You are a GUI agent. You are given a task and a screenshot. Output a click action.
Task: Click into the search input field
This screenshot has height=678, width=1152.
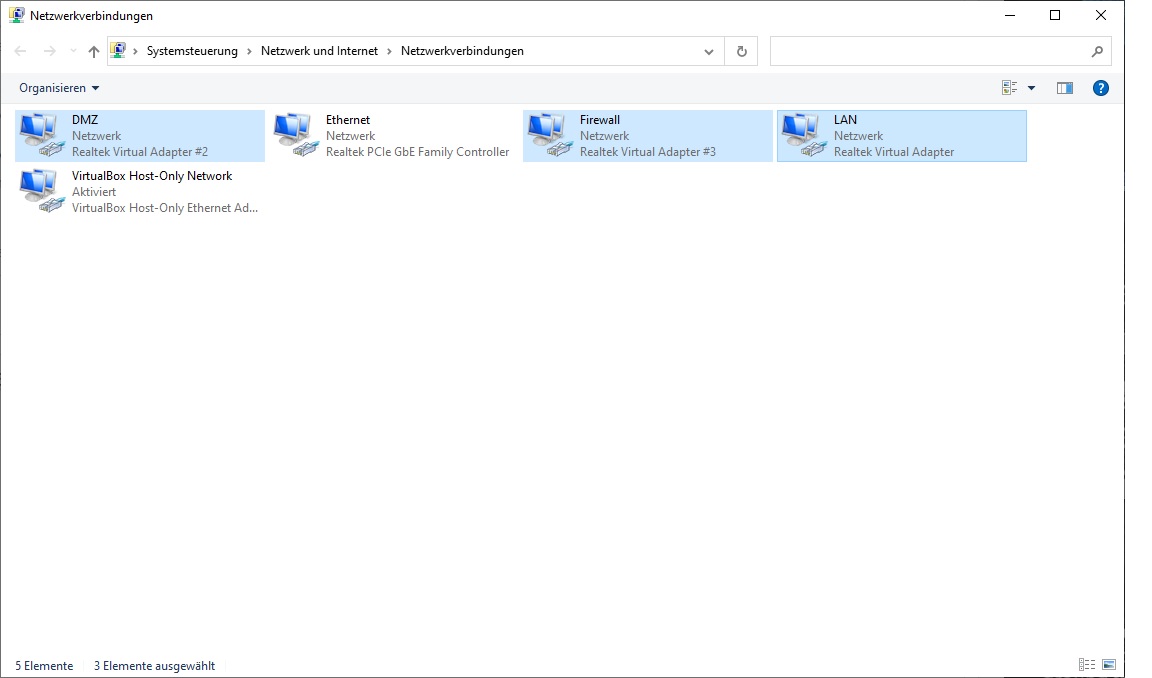[x=929, y=51]
